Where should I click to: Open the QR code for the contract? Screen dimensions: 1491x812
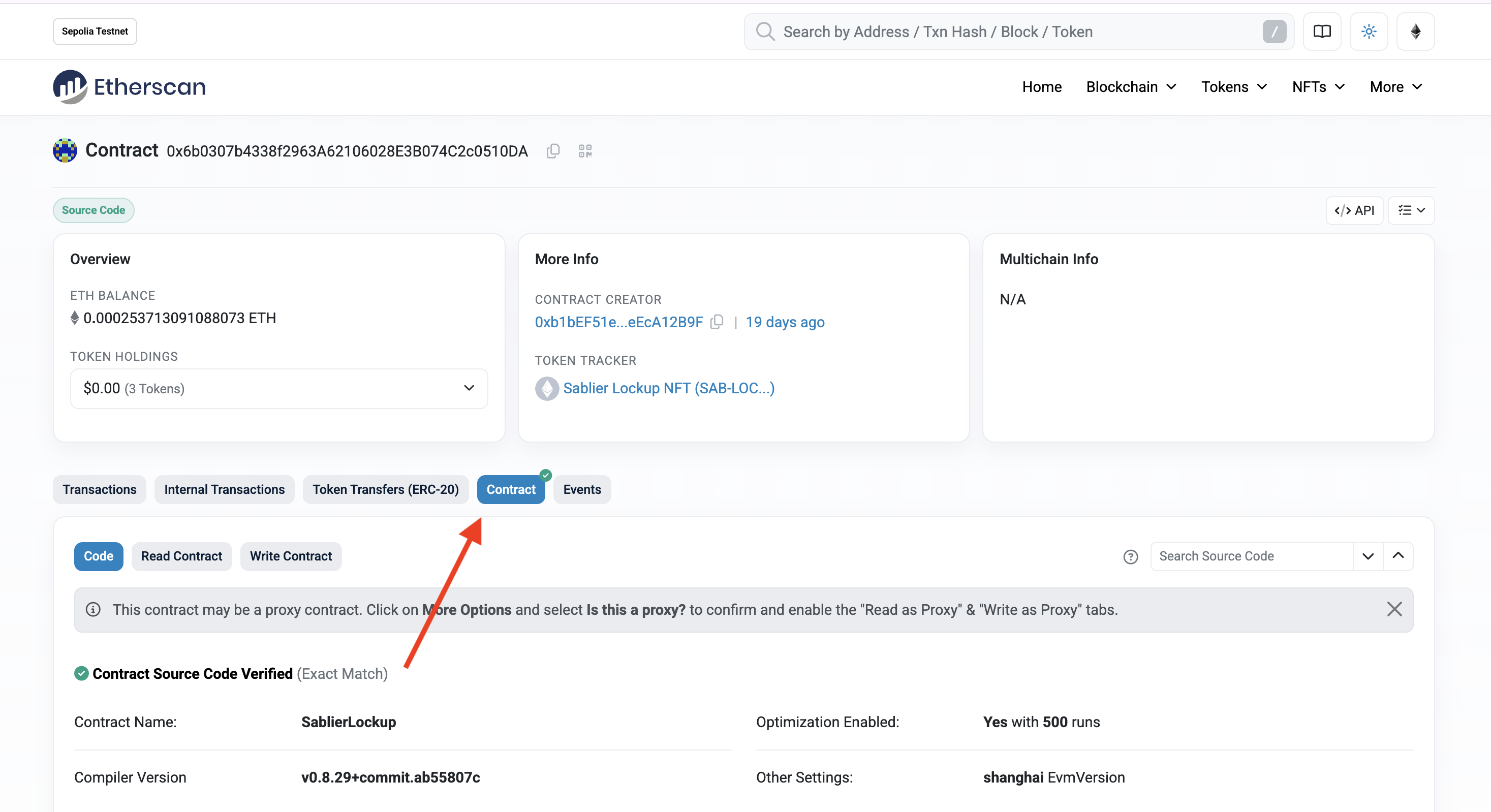pyautogui.click(x=584, y=150)
